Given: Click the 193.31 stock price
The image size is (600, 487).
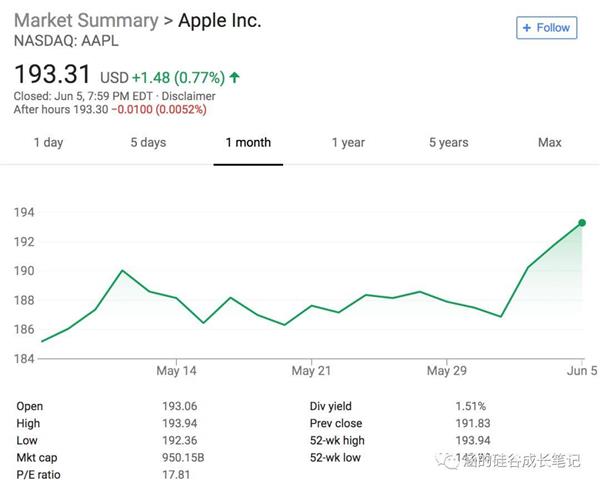Looking at the screenshot, I should 52,75.
